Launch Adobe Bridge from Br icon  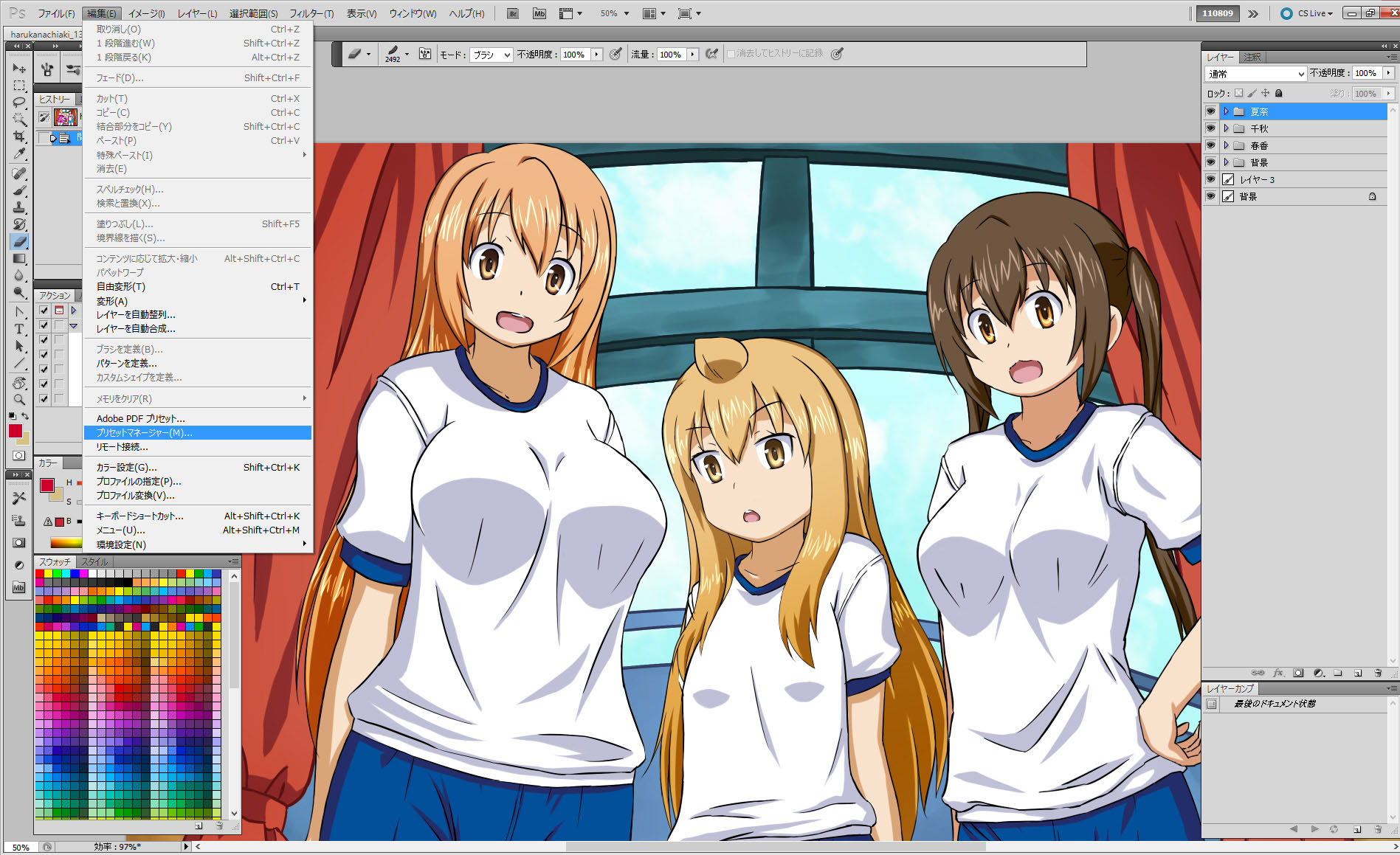pos(514,13)
